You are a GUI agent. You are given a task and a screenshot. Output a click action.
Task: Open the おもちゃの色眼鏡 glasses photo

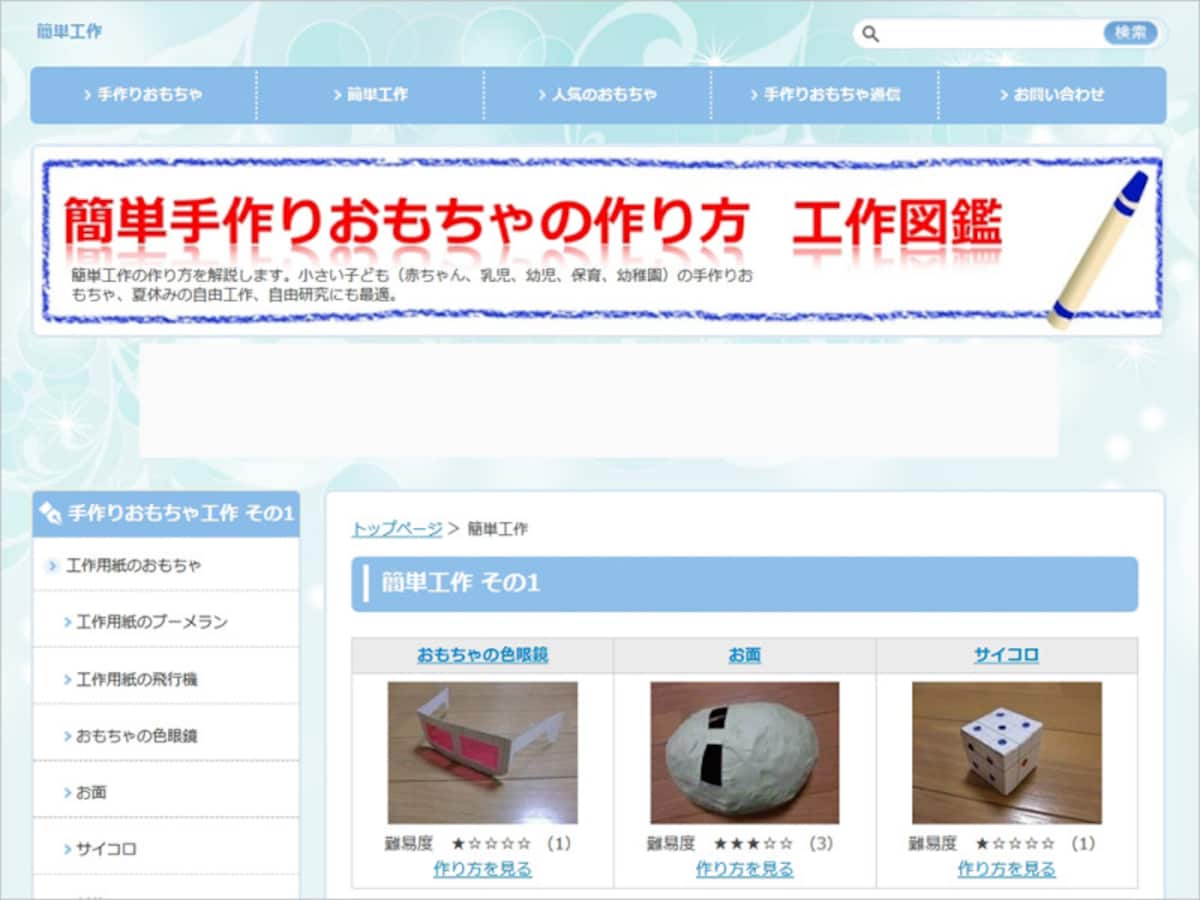click(482, 753)
